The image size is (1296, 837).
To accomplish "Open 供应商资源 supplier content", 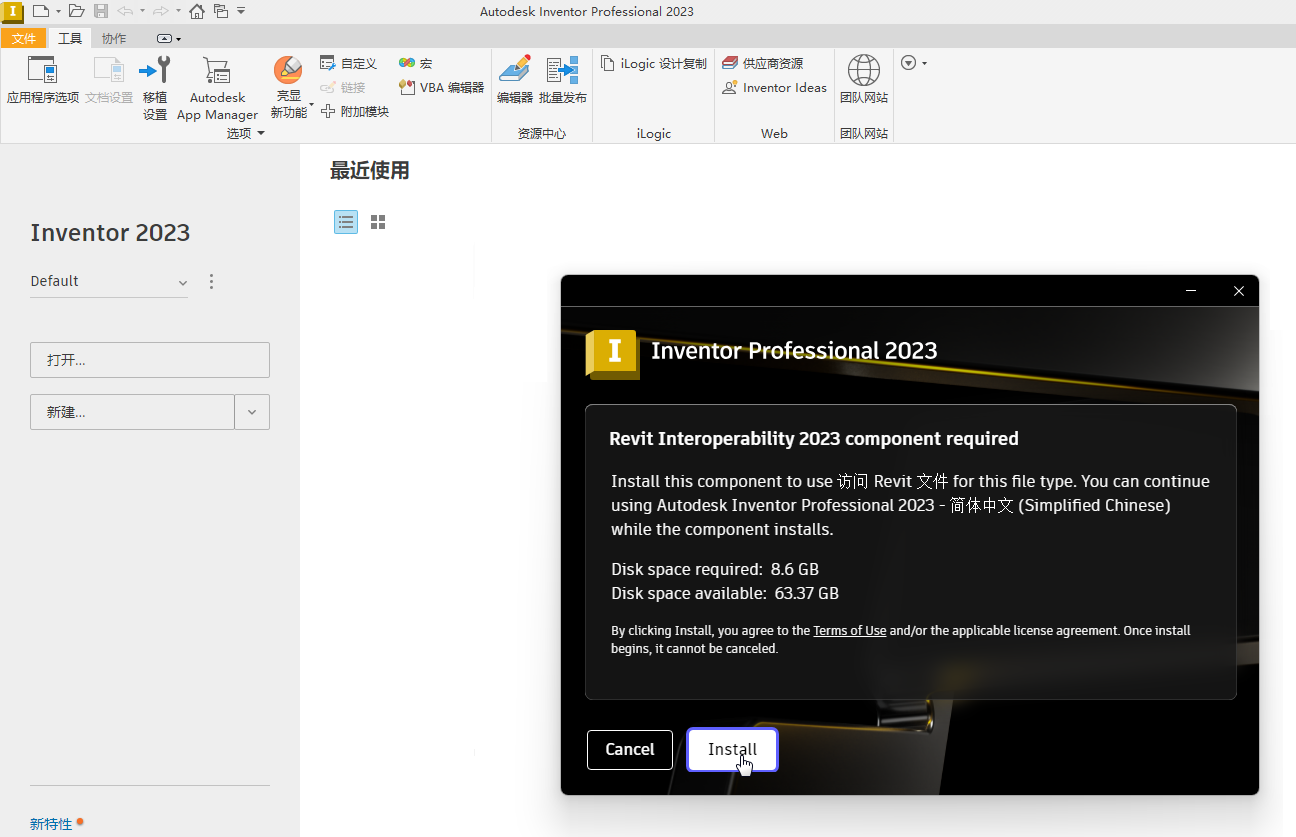I will click(763, 63).
